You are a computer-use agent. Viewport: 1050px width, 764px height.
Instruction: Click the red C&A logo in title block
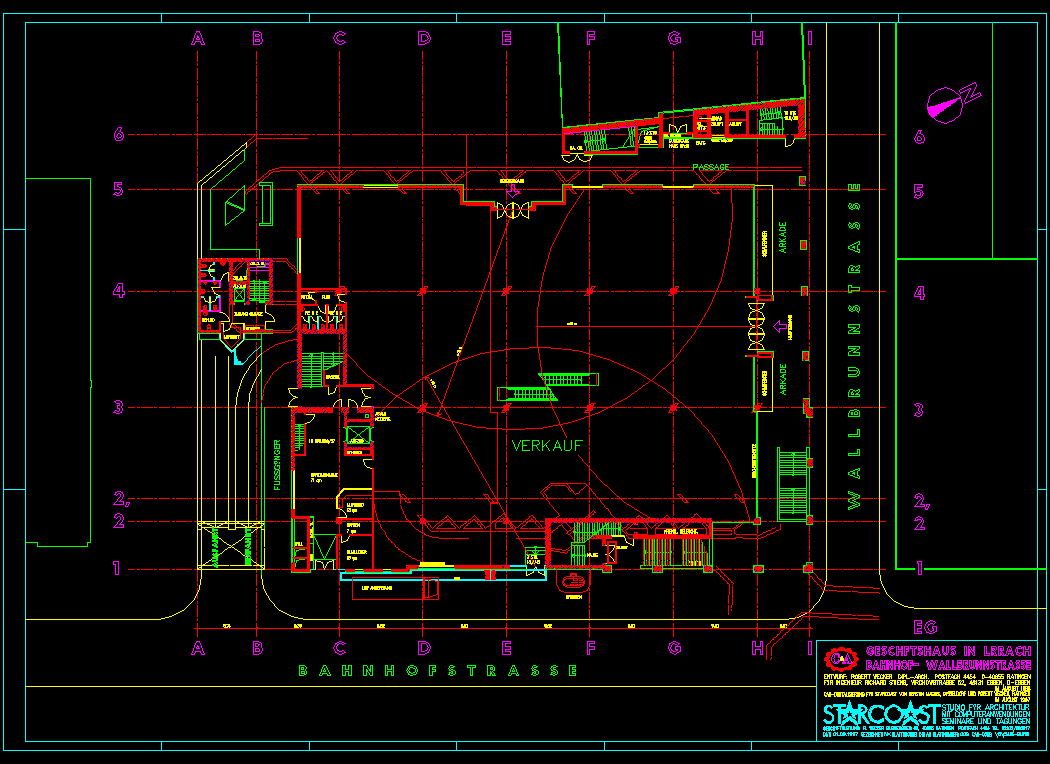(x=841, y=658)
